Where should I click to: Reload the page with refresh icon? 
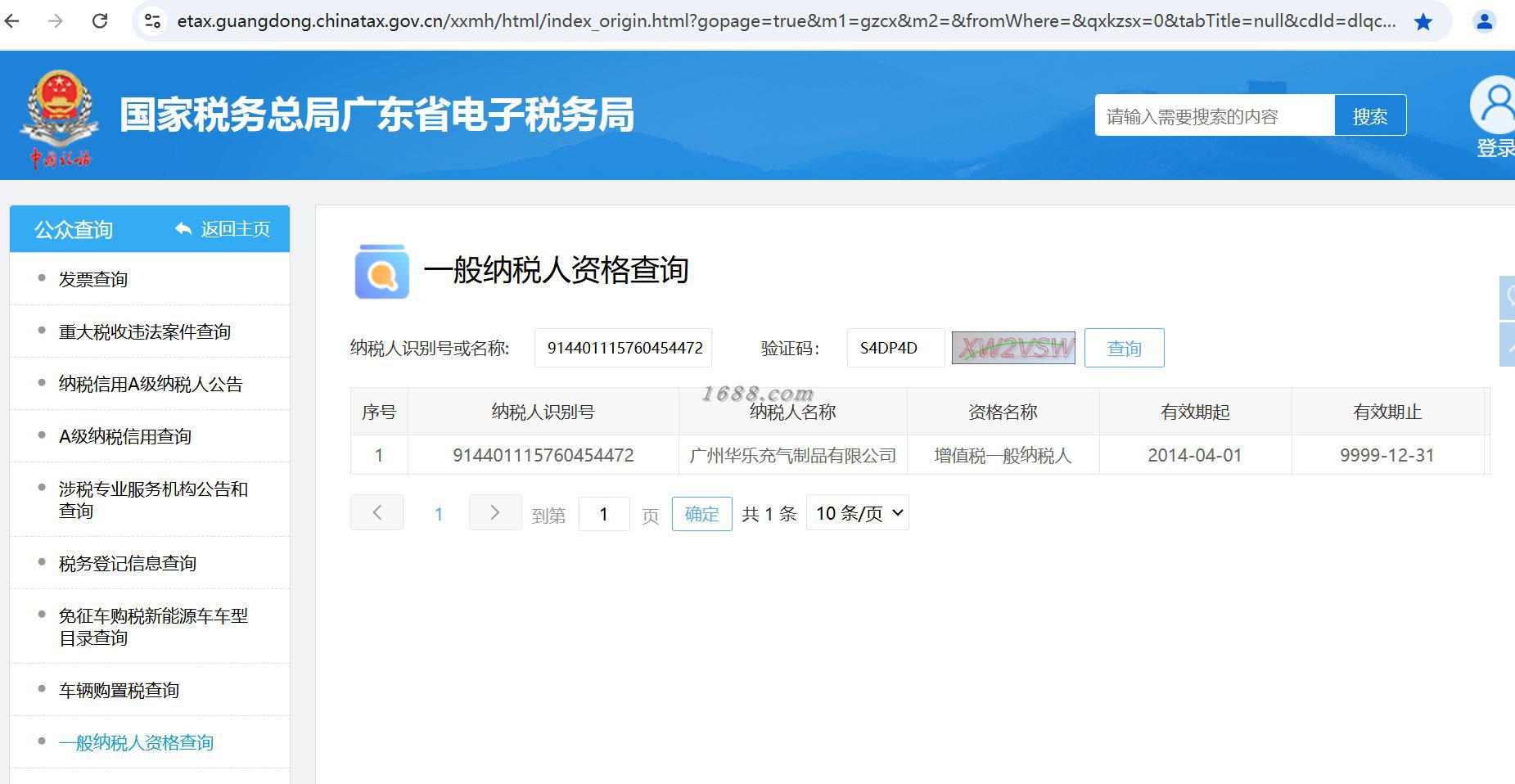(100, 20)
